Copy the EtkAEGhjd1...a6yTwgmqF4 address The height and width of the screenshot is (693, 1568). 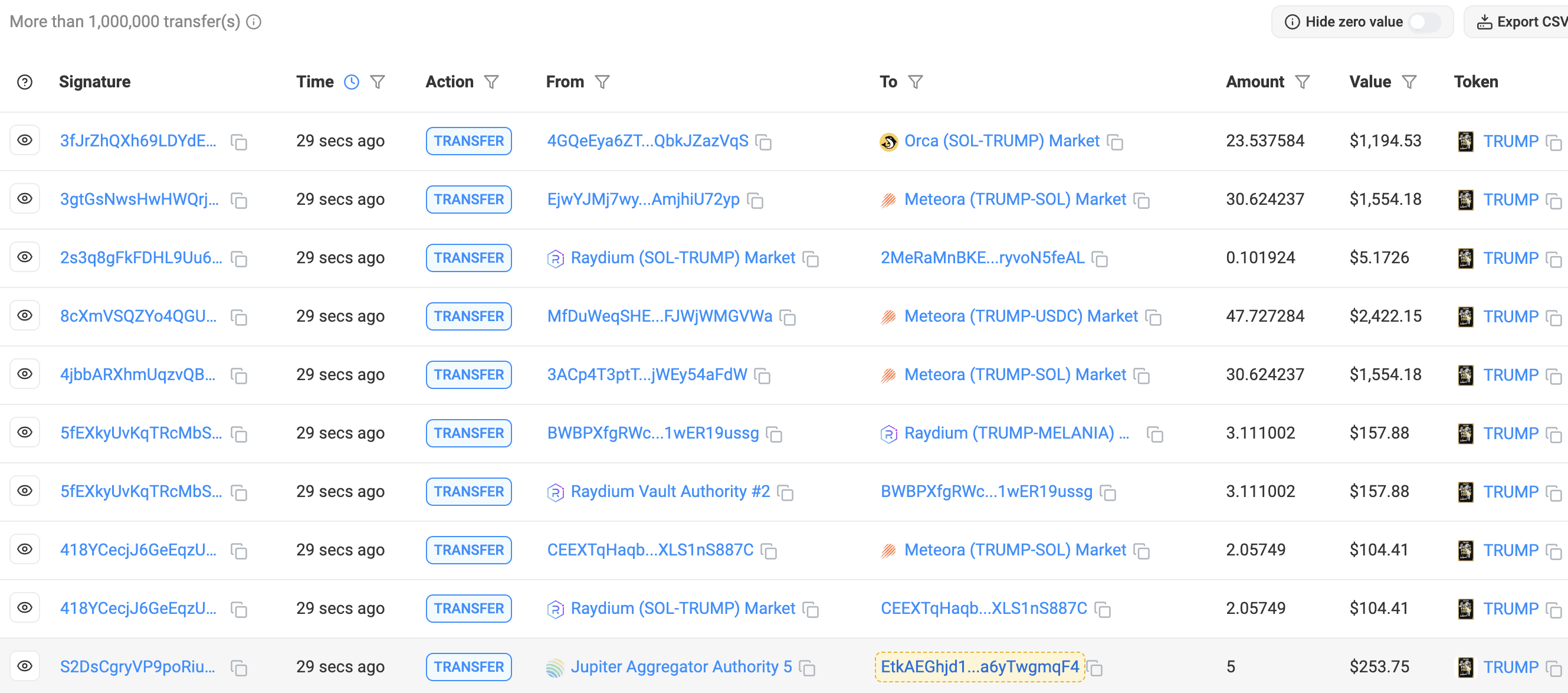[x=1095, y=668]
